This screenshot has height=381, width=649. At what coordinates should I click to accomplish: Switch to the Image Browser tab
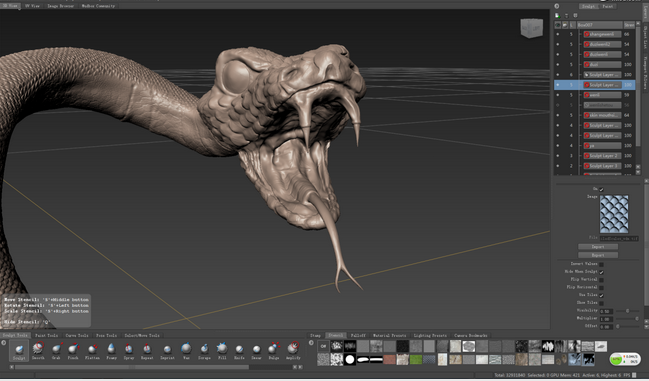[x=60, y=6]
